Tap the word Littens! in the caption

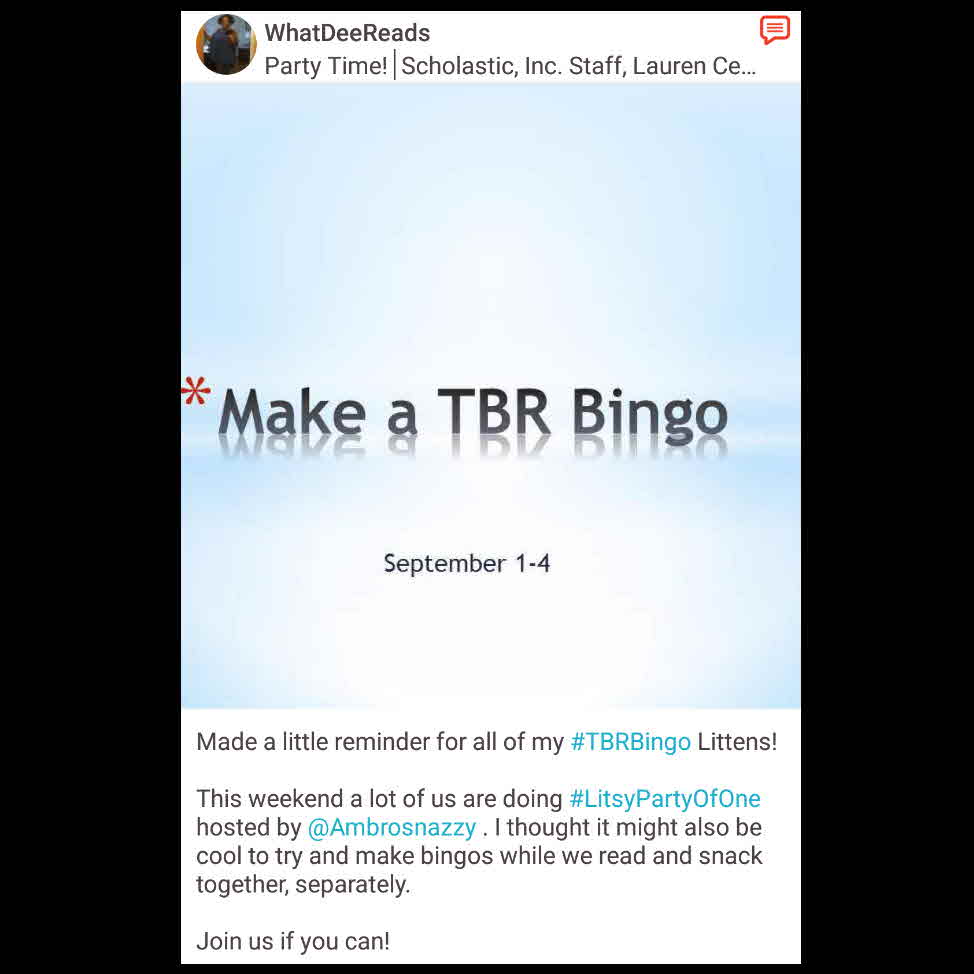pyautogui.click(x=737, y=742)
